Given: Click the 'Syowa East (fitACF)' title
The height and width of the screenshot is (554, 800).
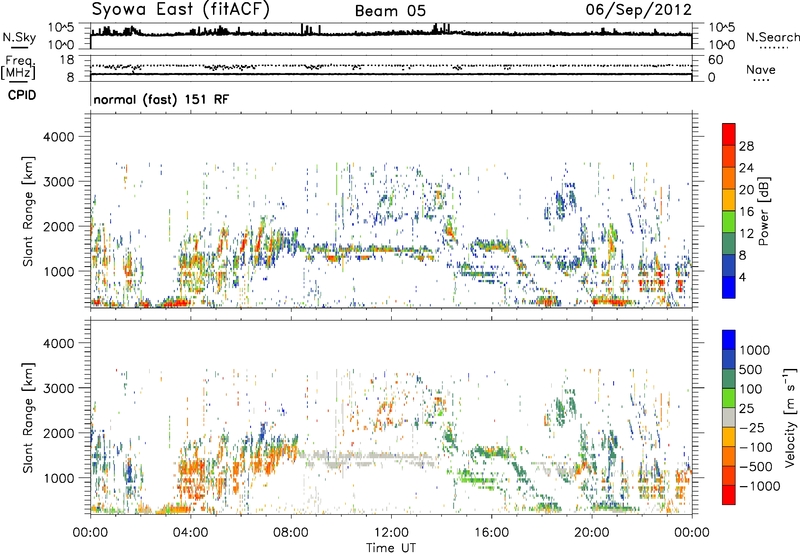Looking at the screenshot, I should click(x=181, y=10).
